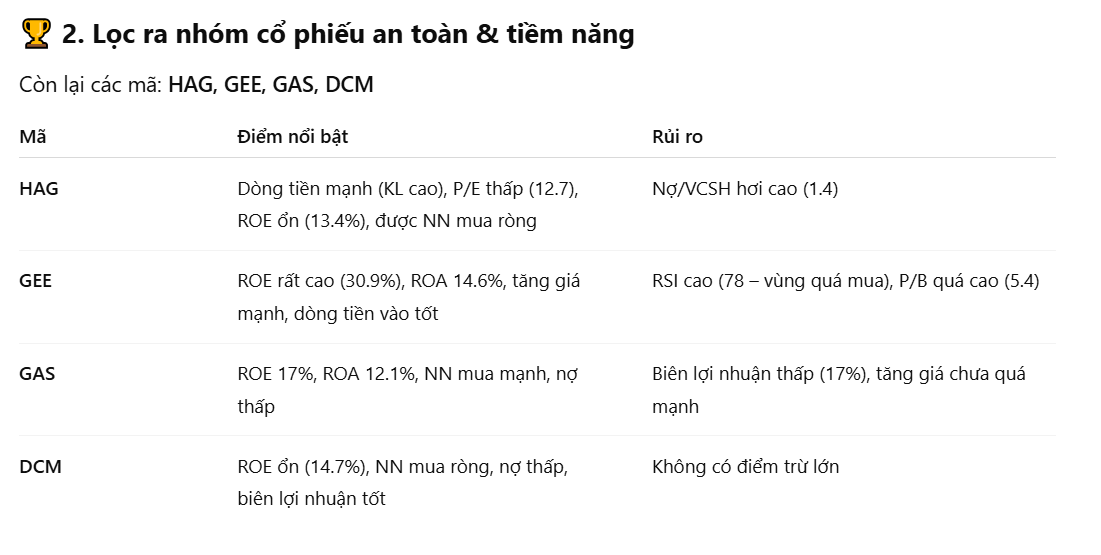Click the trophy emoji icon

[x=35, y=34]
